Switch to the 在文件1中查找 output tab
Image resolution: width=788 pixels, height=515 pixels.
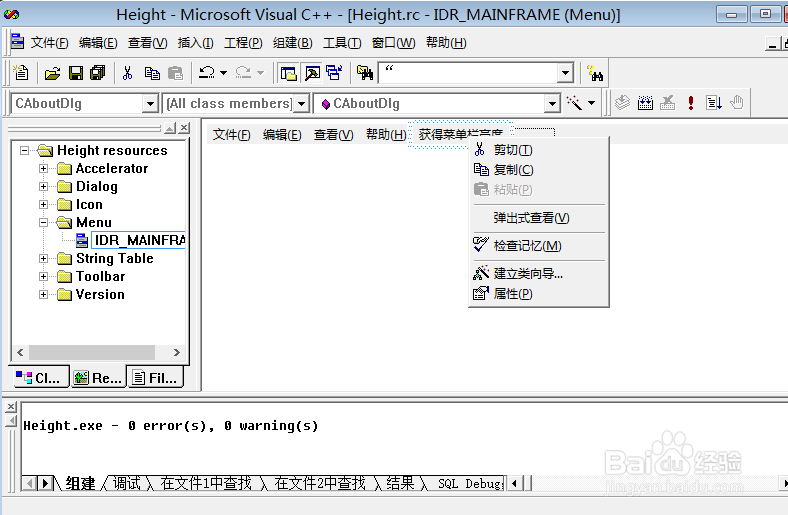click(206, 483)
